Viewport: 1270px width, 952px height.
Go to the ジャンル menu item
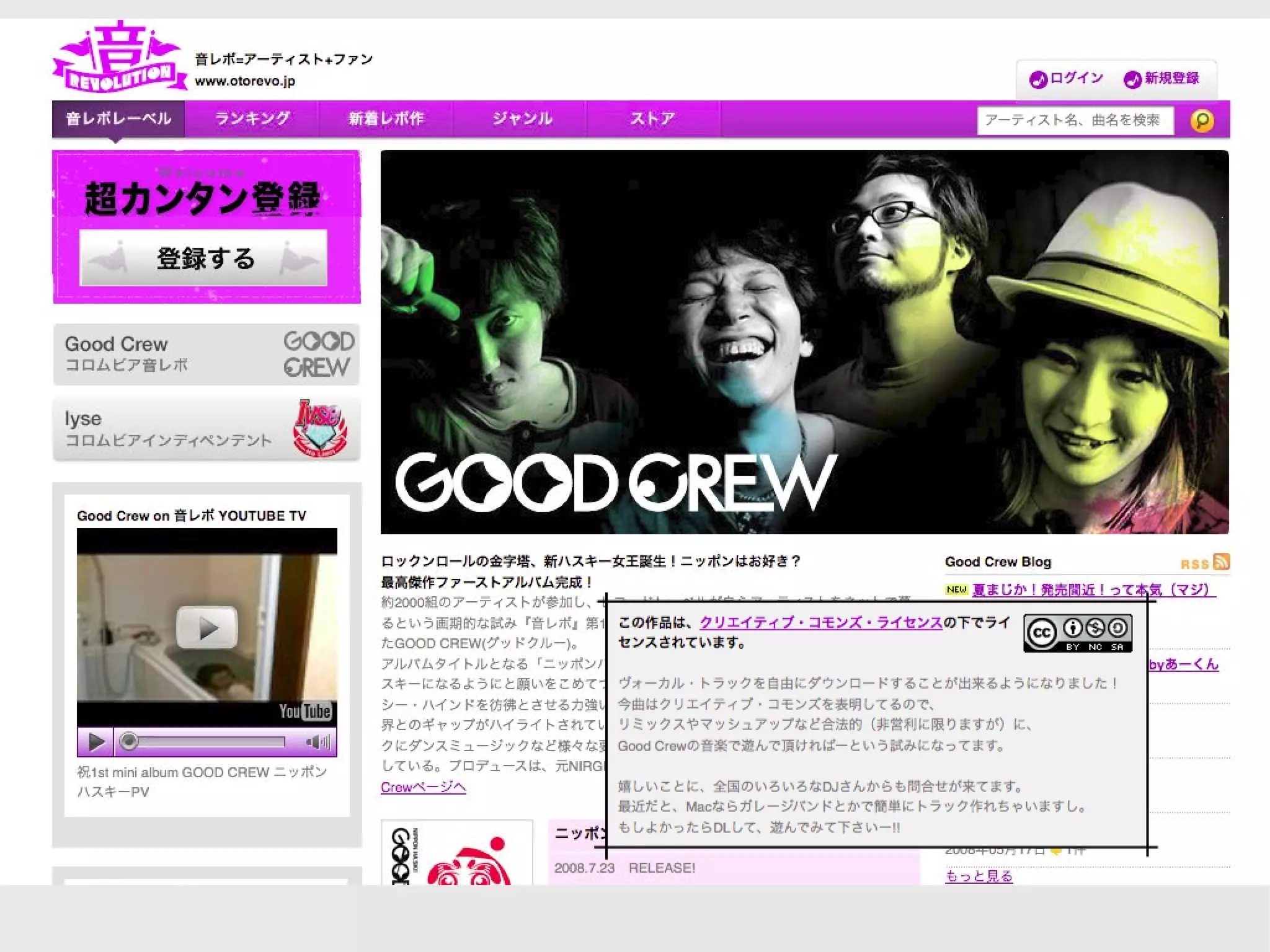click(522, 119)
